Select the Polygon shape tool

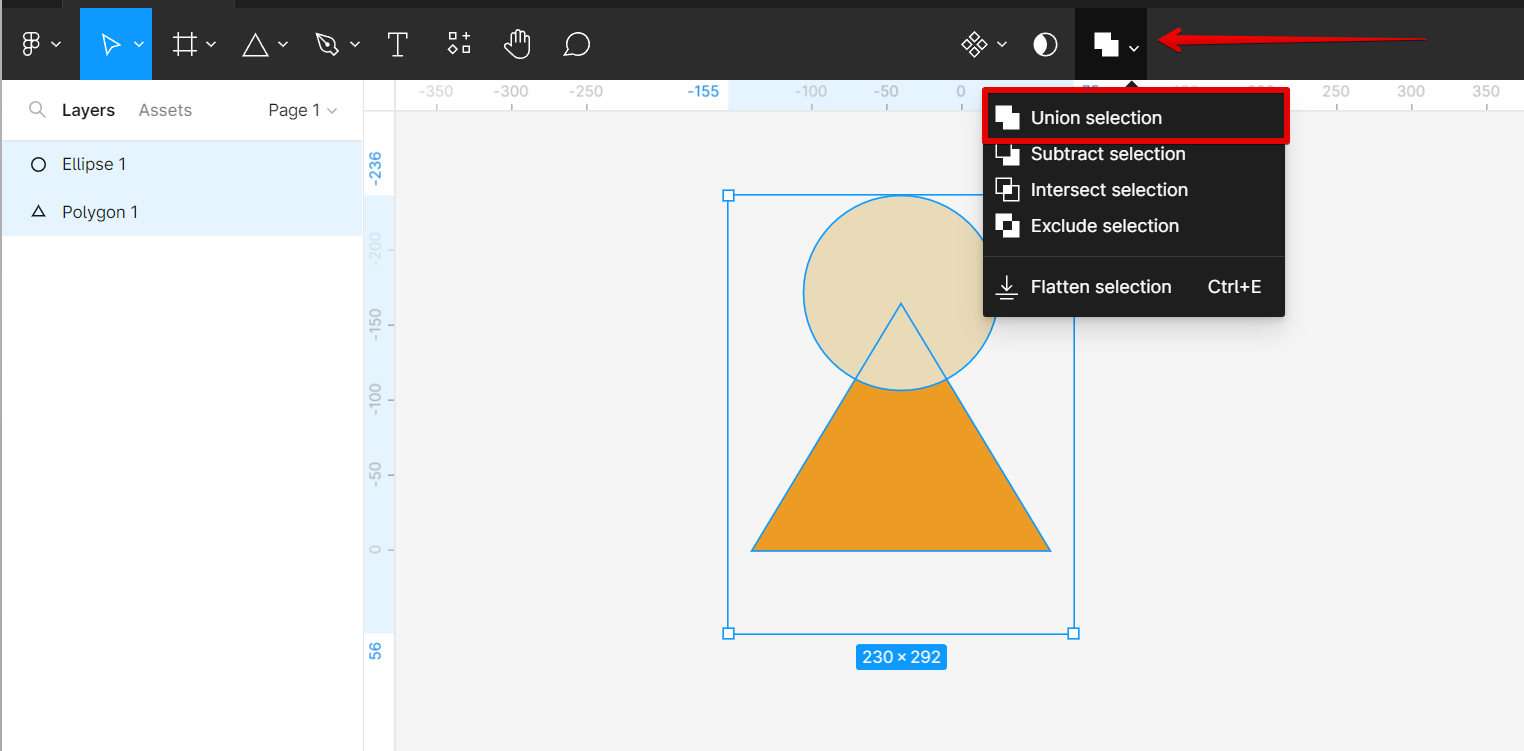point(256,44)
